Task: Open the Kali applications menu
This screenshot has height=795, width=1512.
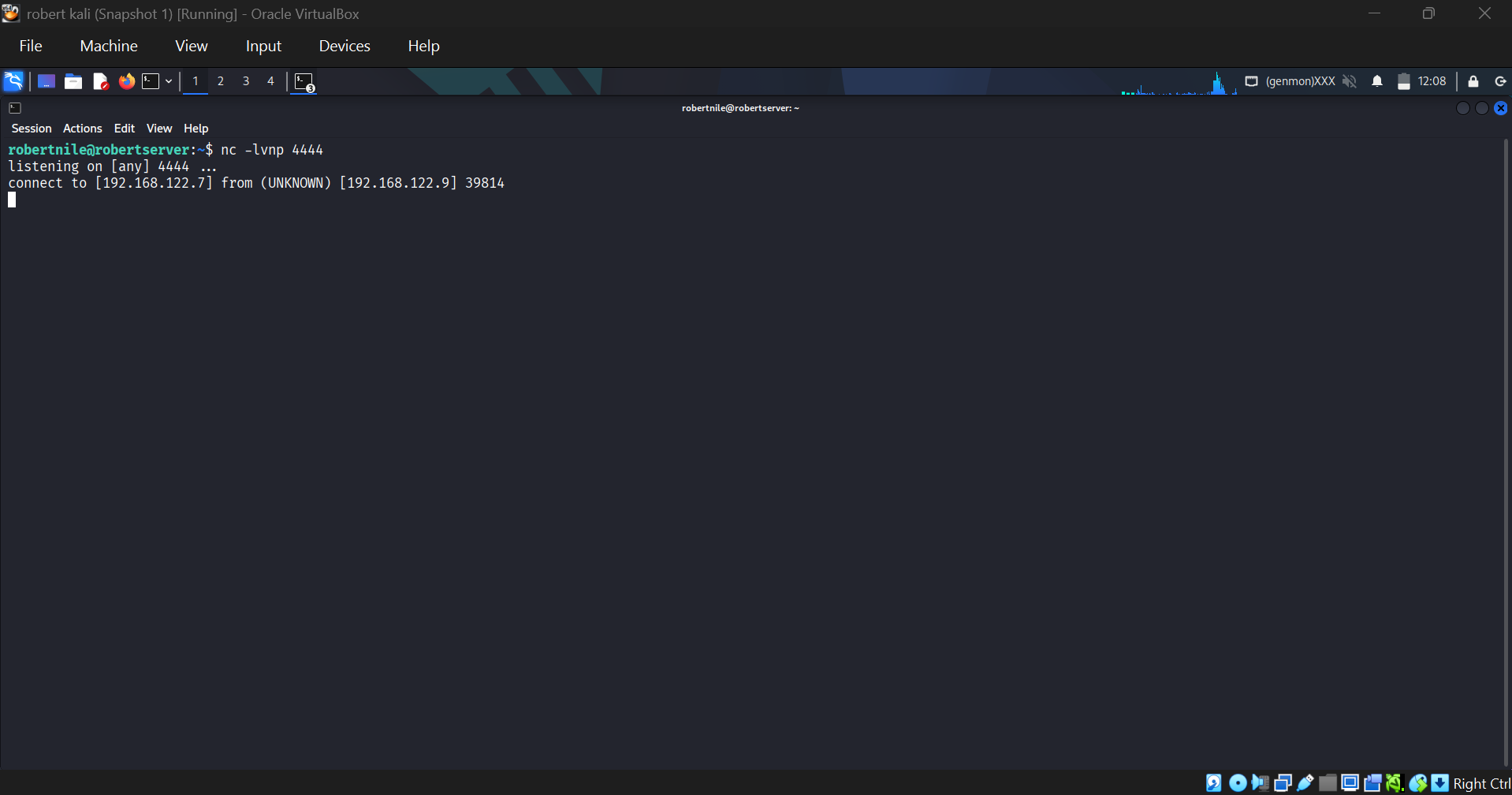Action: coord(13,81)
